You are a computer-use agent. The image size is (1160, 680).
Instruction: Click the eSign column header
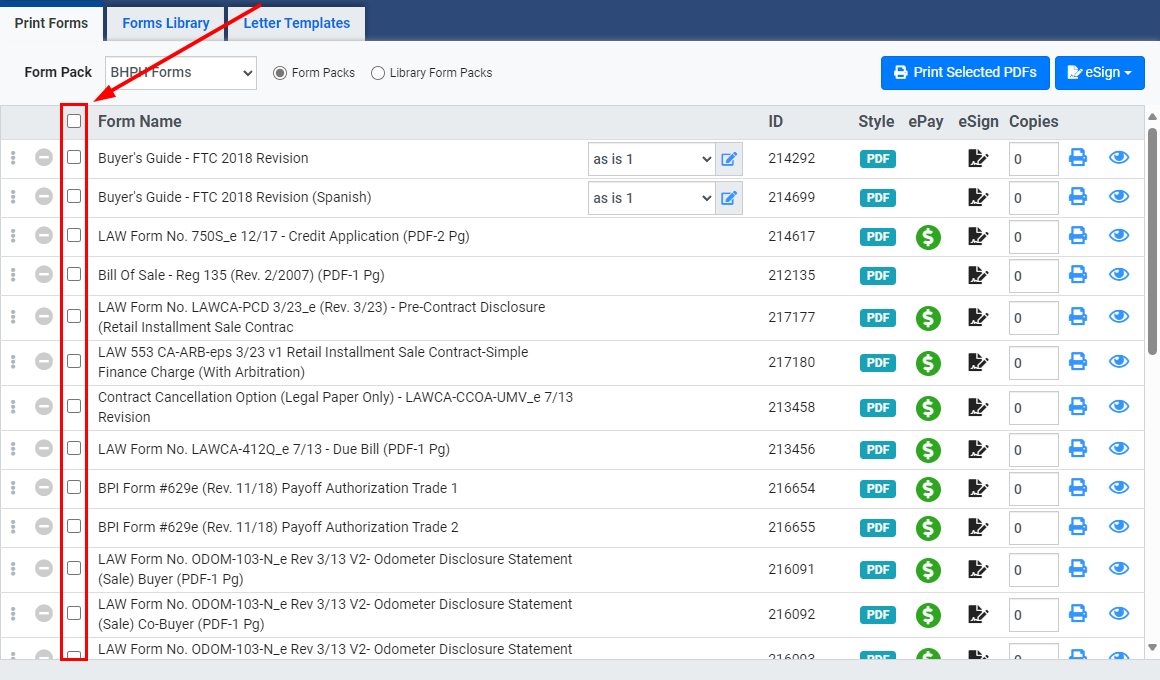[978, 121]
